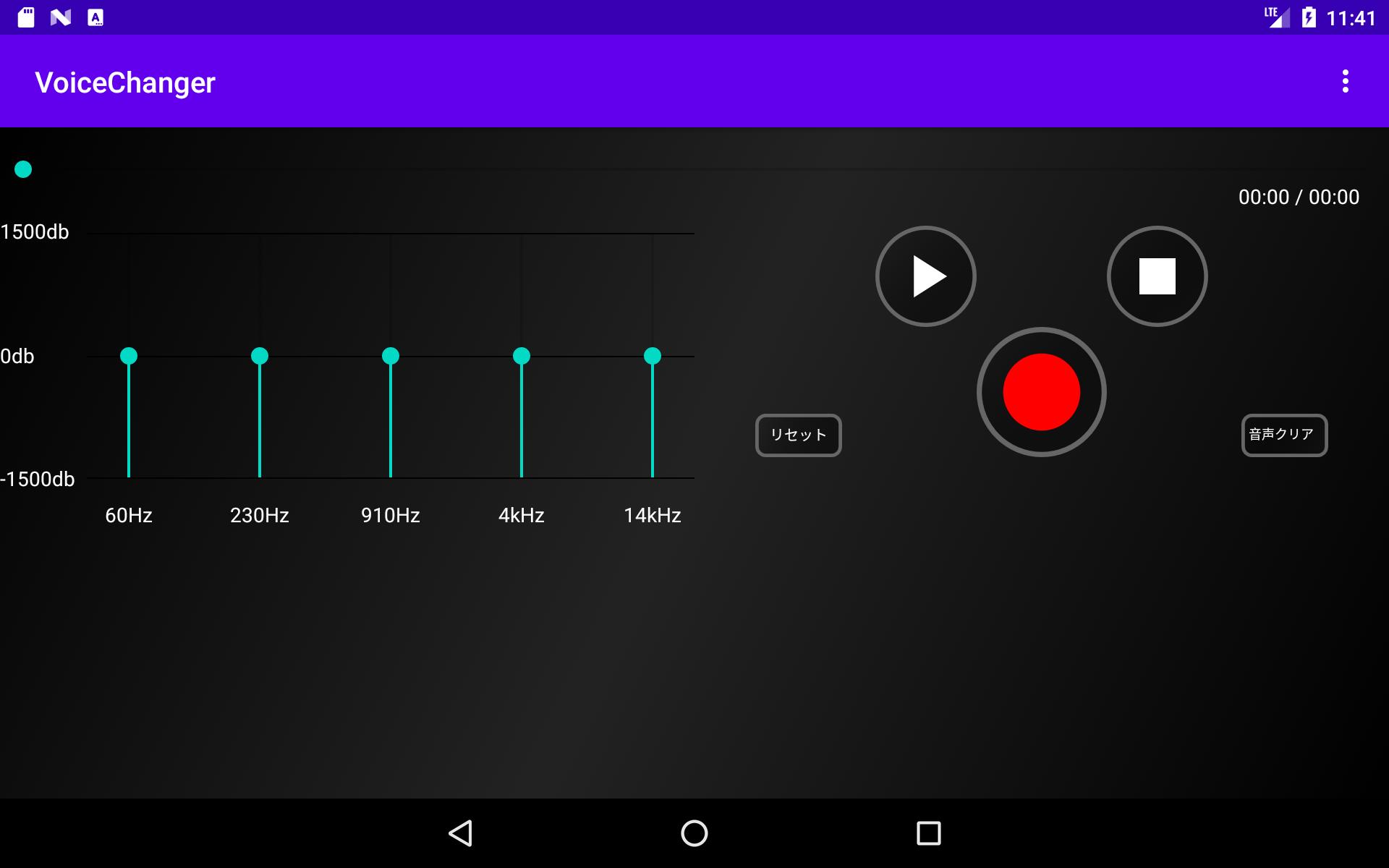Click the 音声クリア clear audio button
This screenshot has height=868, width=1389.
[x=1284, y=435]
